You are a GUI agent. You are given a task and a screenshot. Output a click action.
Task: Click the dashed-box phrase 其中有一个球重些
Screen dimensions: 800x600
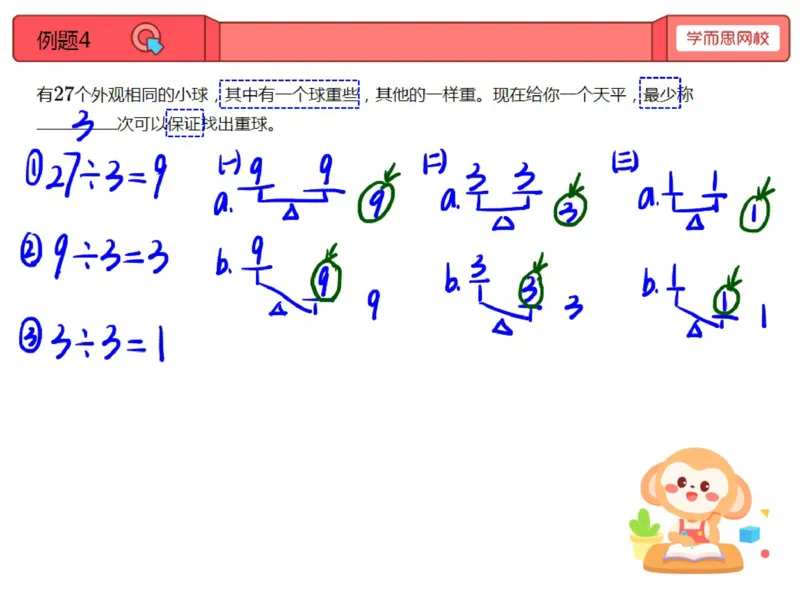(290, 94)
